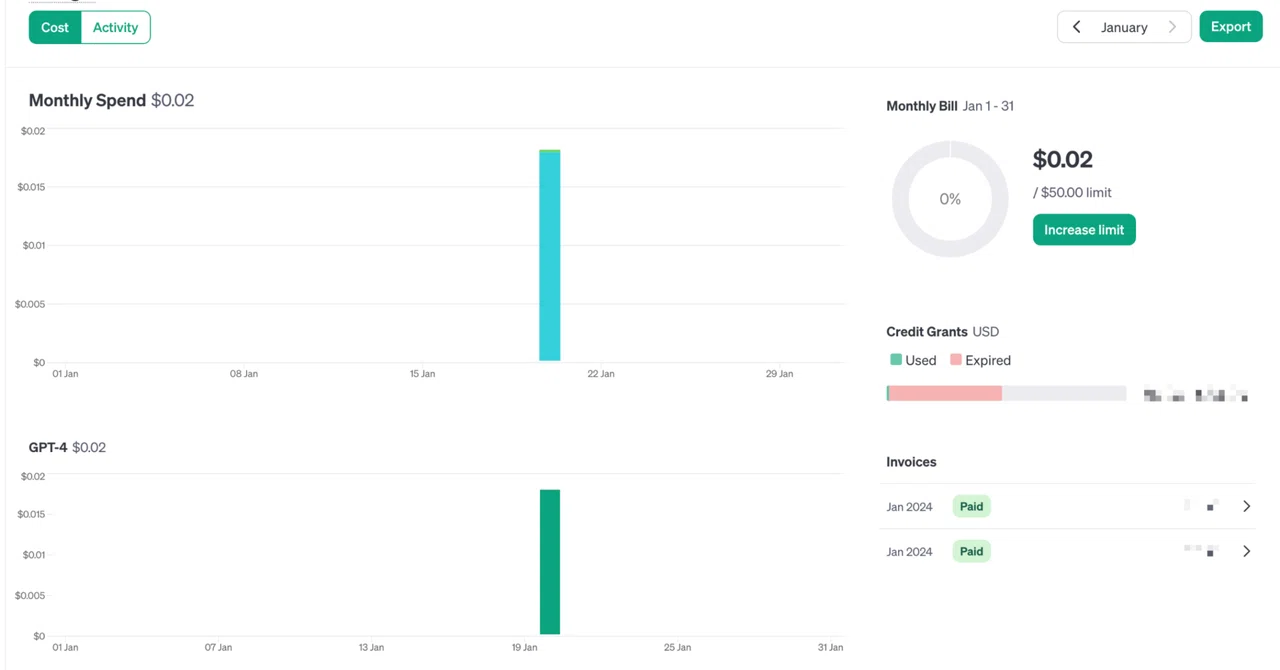Click the '/ $50.00 limit' text
This screenshot has height=670, width=1280.
pyautogui.click(x=1072, y=193)
